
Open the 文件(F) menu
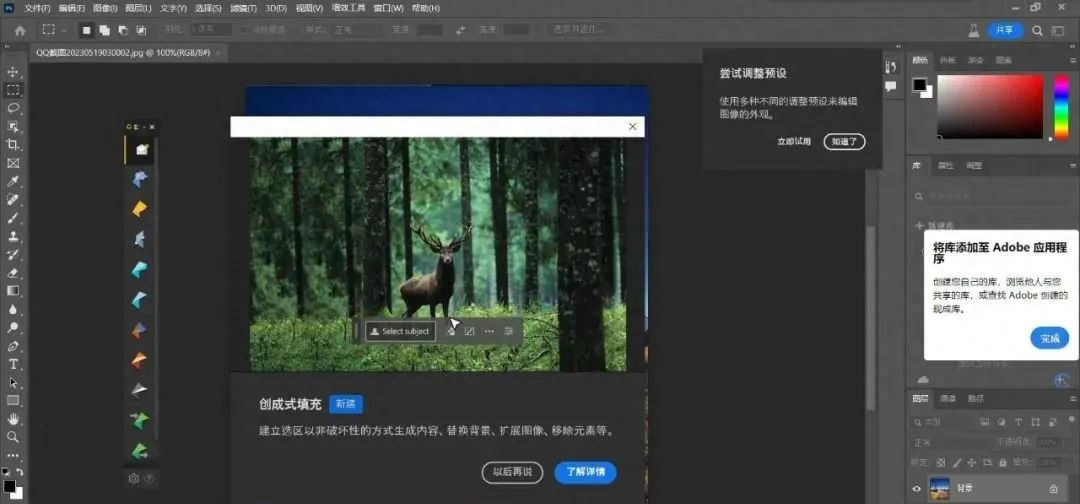click(x=37, y=8)
